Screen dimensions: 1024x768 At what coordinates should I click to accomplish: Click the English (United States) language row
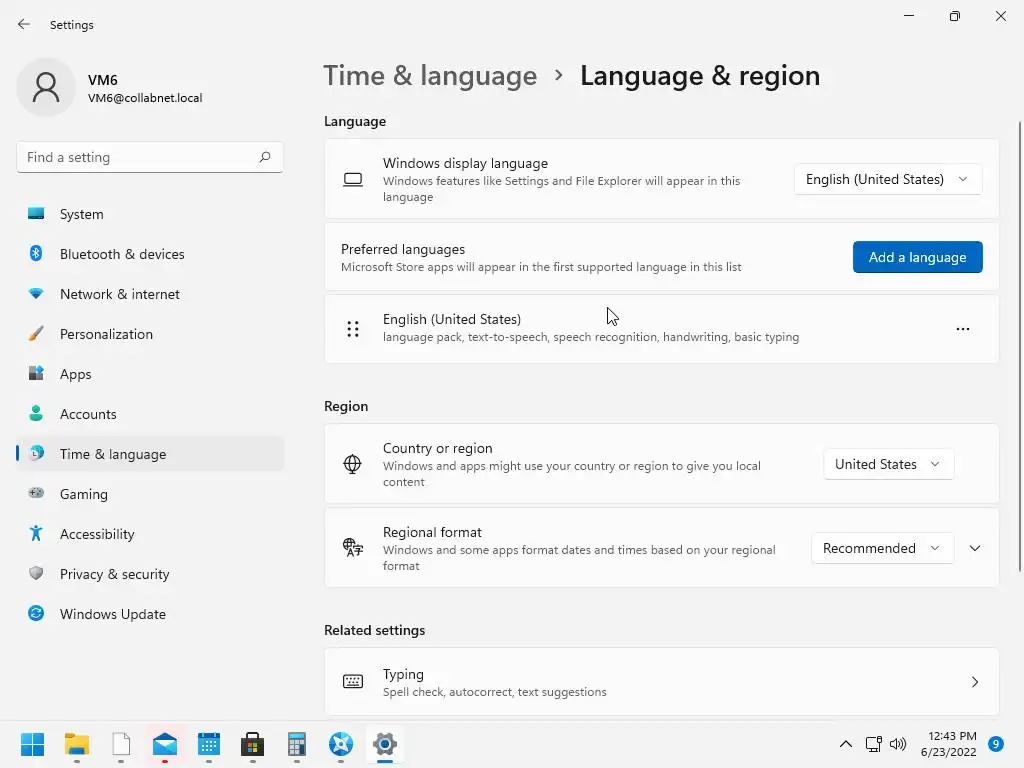point(661,328)
